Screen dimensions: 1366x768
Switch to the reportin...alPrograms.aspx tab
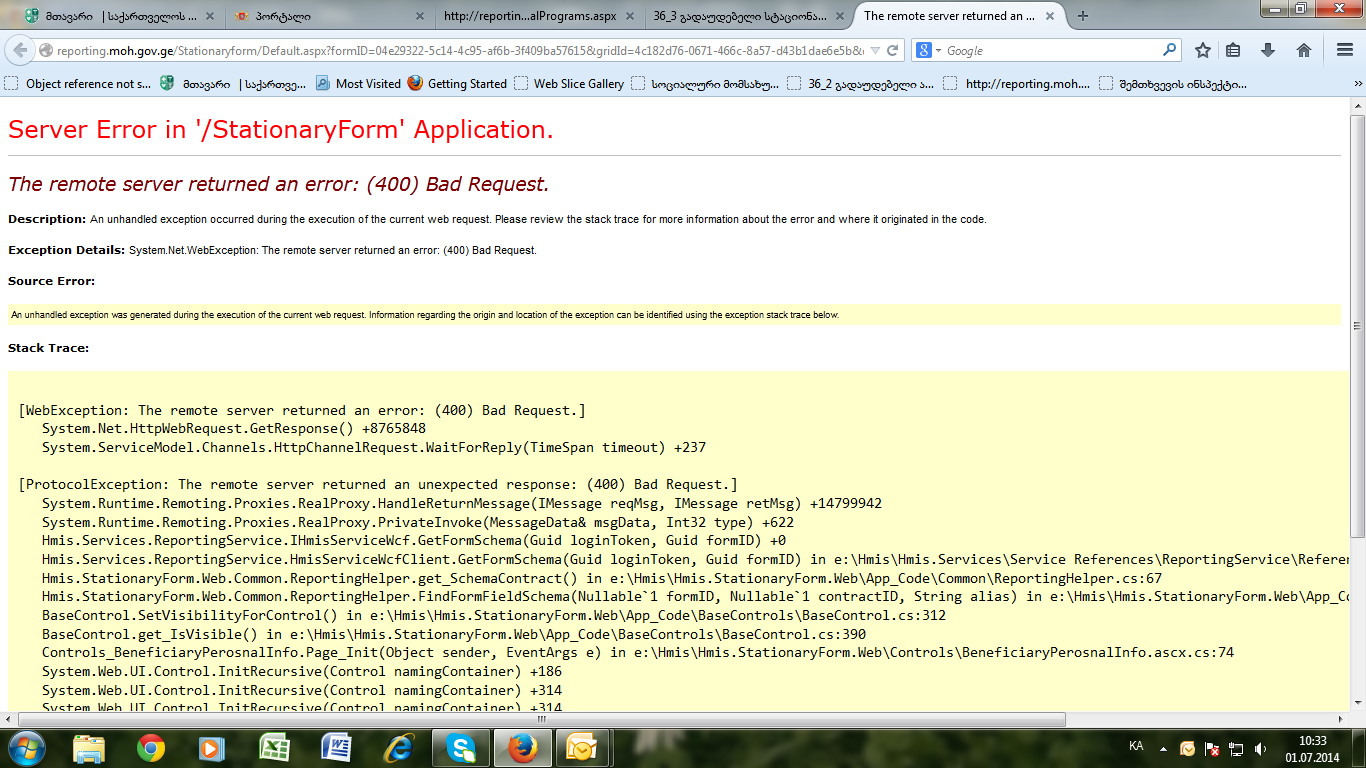pyautogui.click(x=530, y=16)
